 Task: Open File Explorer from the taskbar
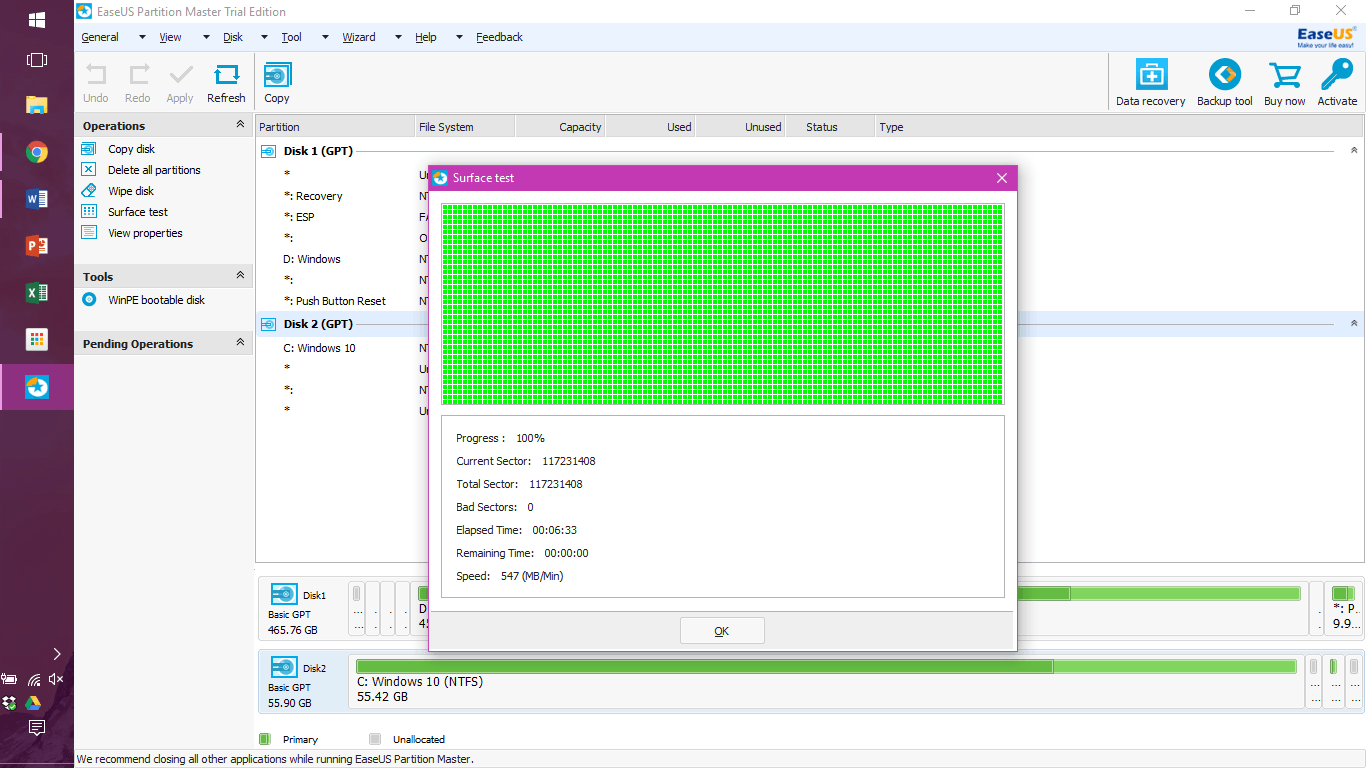click(37, 105)
